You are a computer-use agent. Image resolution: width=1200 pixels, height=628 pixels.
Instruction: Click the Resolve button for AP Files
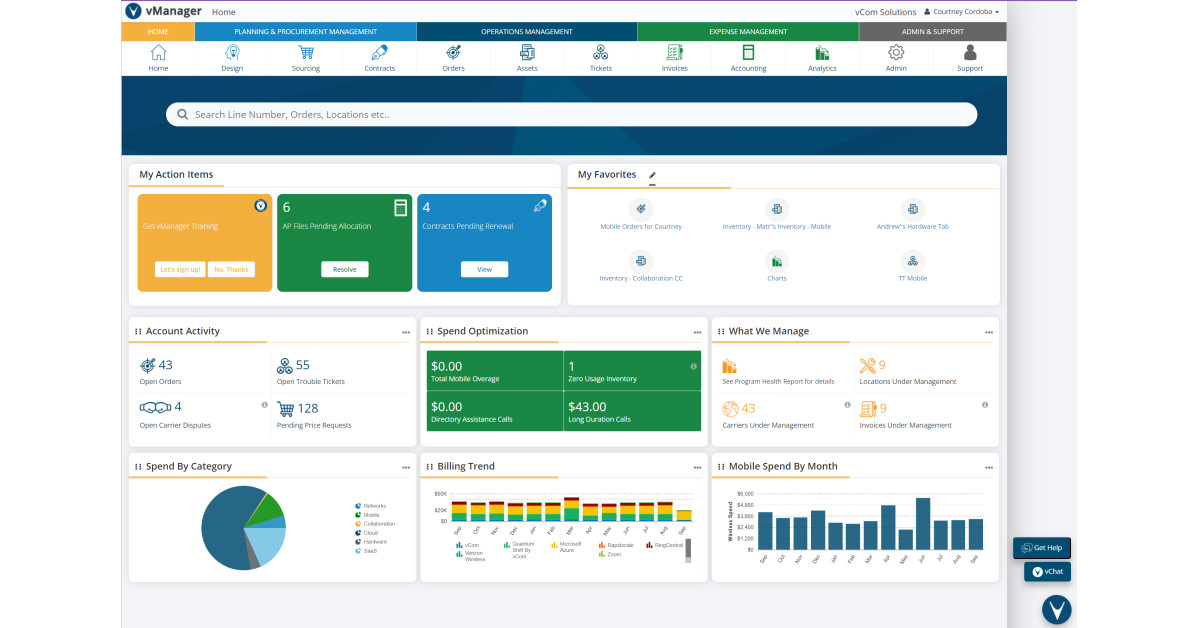point(344,268)
